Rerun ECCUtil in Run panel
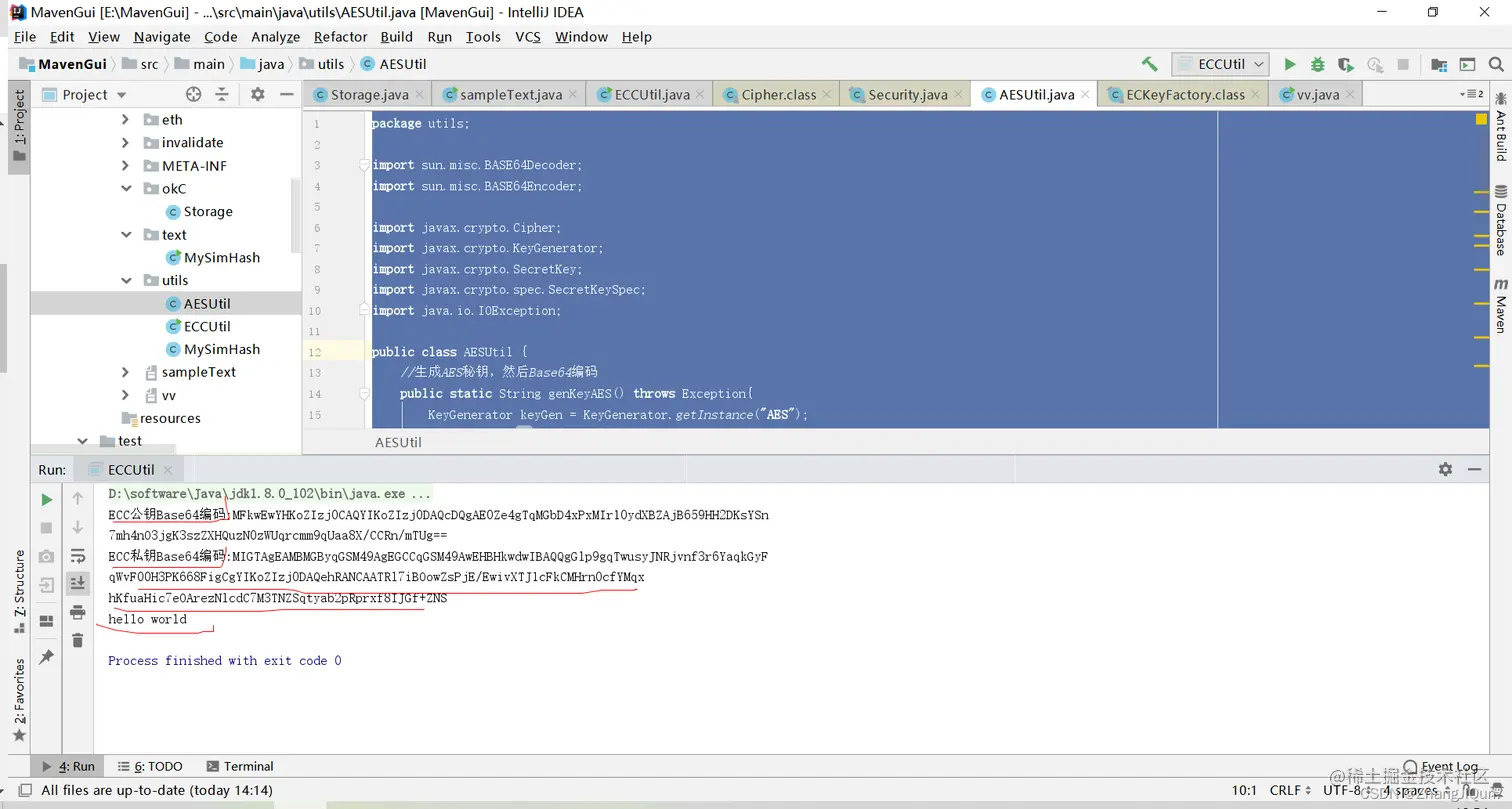Screen dimensions: 1512x809 click(46, 499)
